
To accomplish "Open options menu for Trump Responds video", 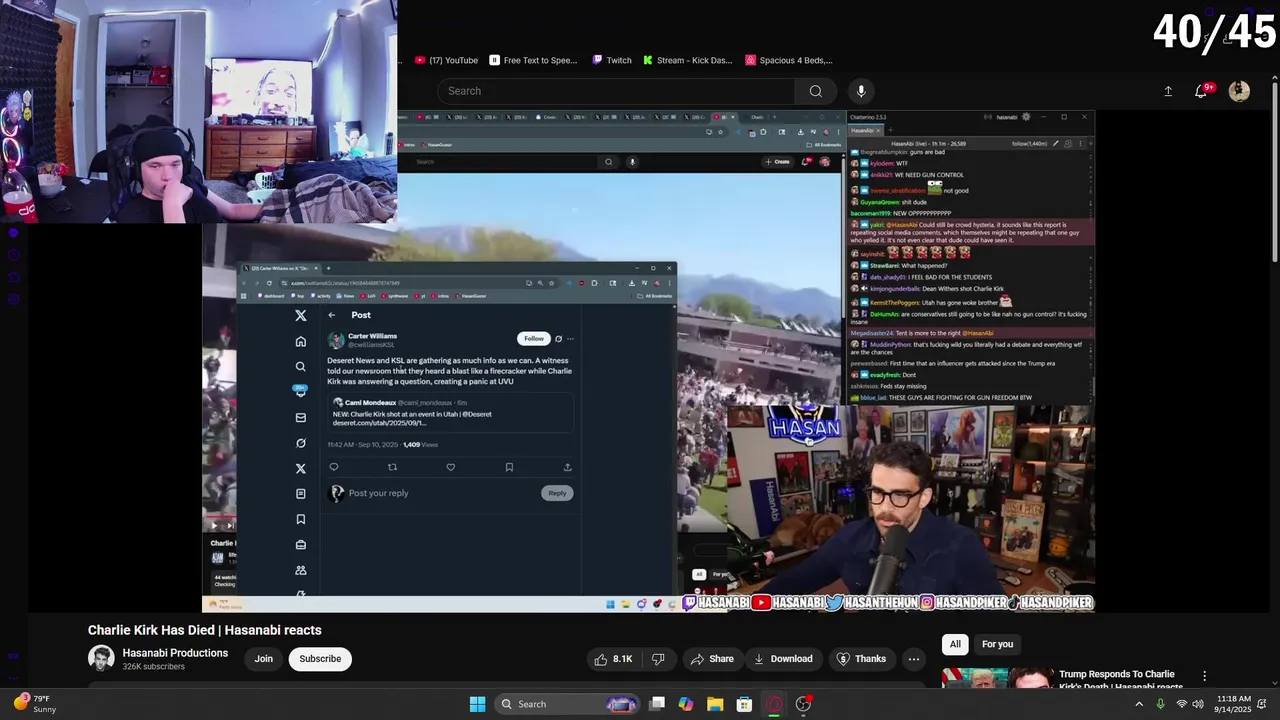I will click(x=1205, y=677).
